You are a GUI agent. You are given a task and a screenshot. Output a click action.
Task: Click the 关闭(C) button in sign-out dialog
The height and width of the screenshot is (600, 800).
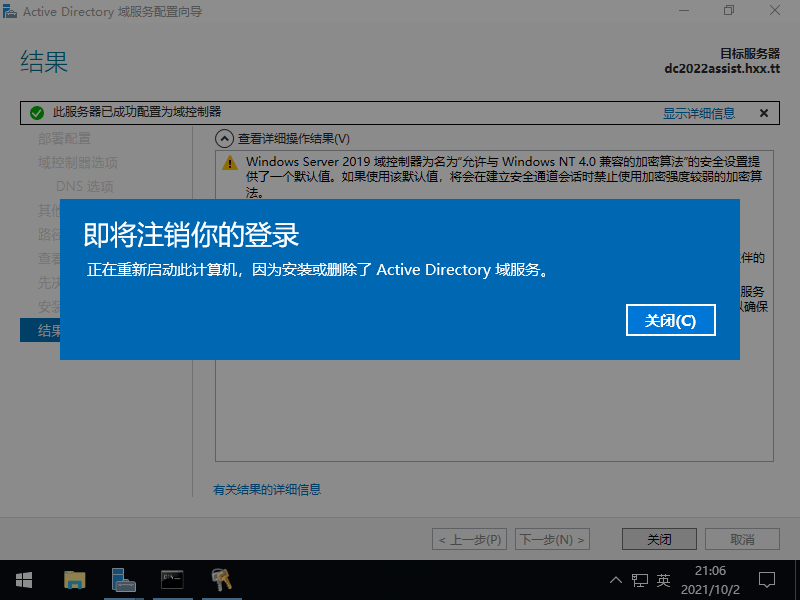pos(670,320)
